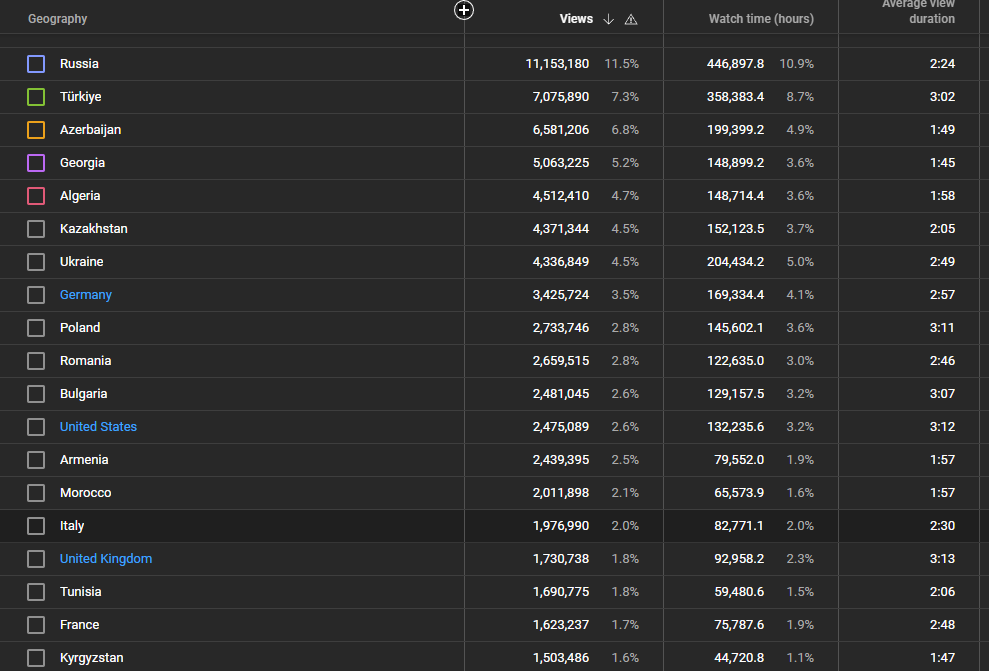
Task: Toggle the orange Azerbaijan checkbox
Action: pos(36,130)
